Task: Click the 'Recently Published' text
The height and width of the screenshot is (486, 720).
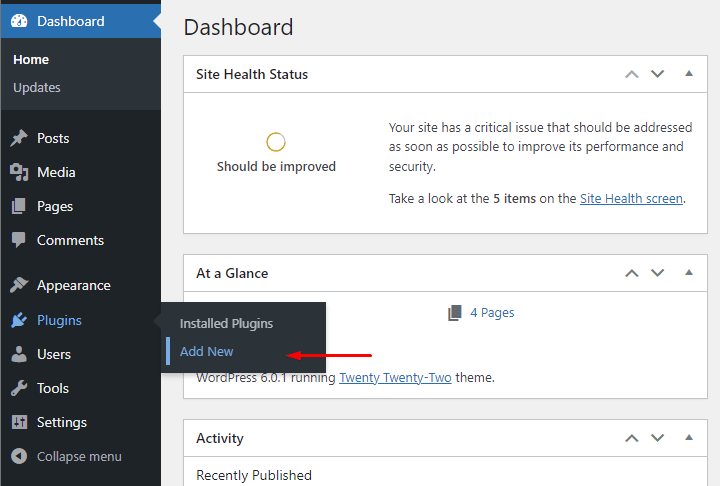Action: point(254,475)
